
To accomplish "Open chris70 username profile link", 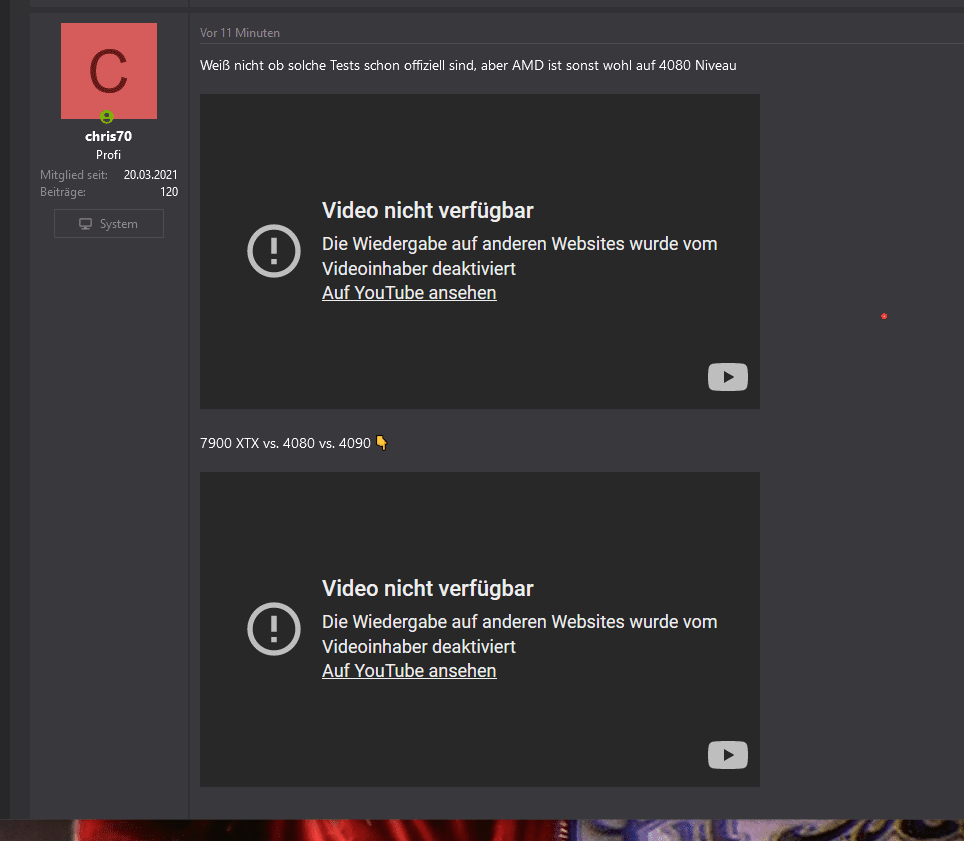I will click(x=108, y=136).
